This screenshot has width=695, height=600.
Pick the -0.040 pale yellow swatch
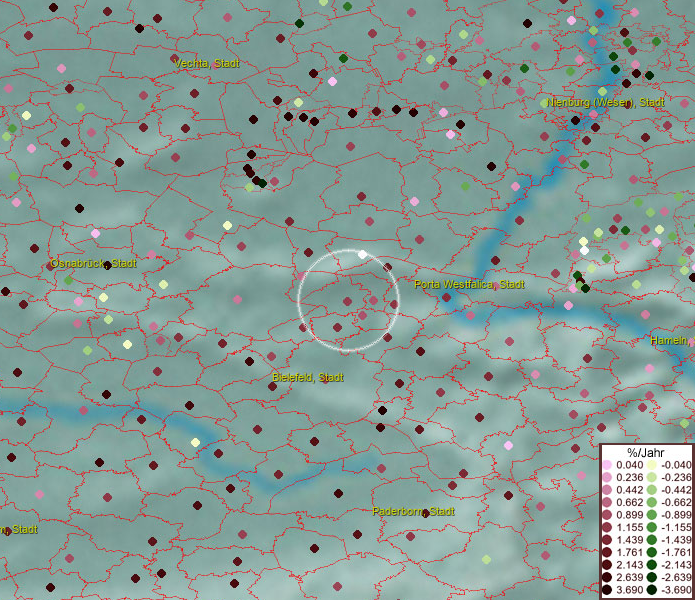click(652, 465)
